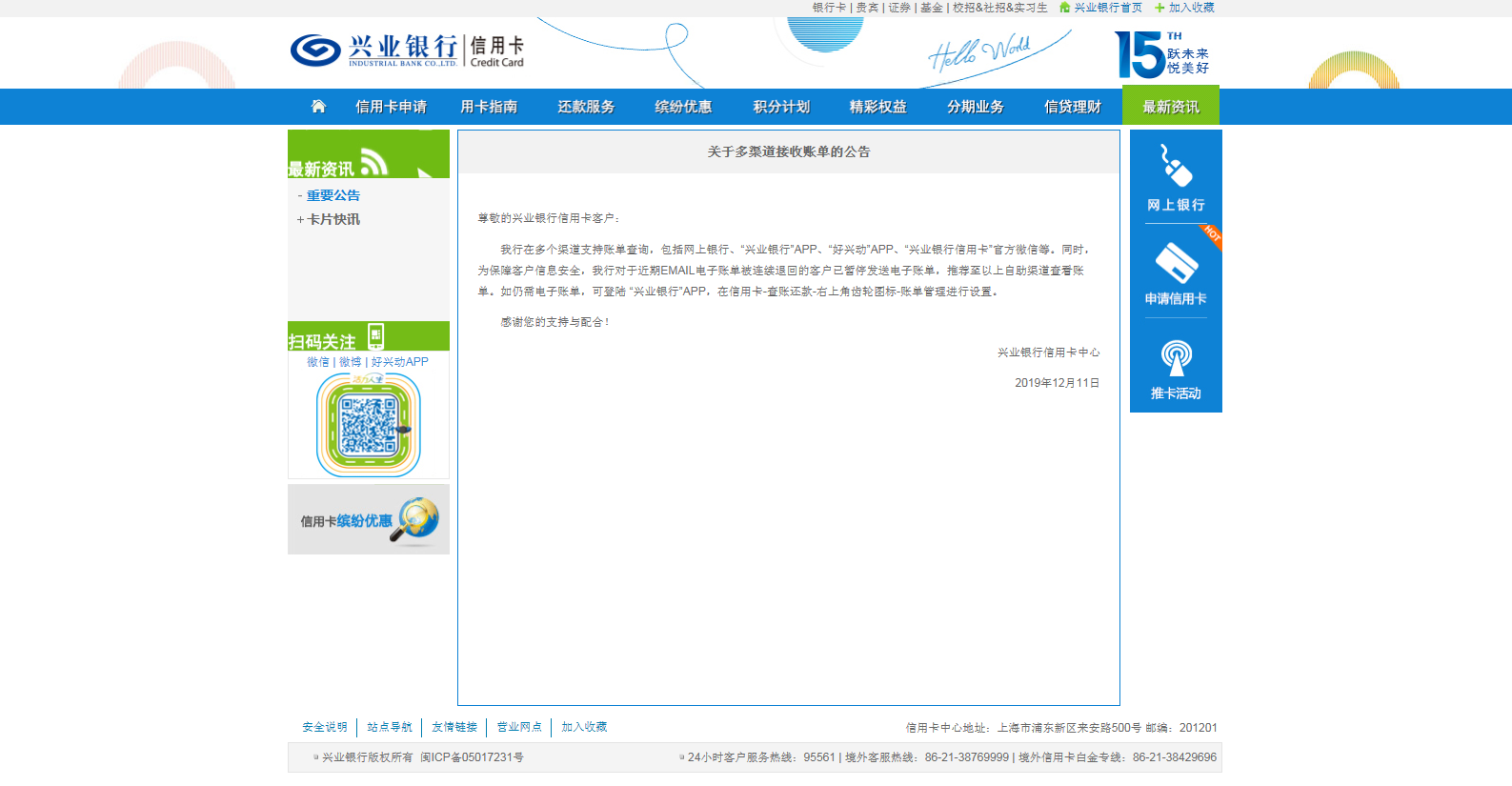Open the 站点导航 footer link
The width and height of the screenshot is (1512, 786).
390,727
